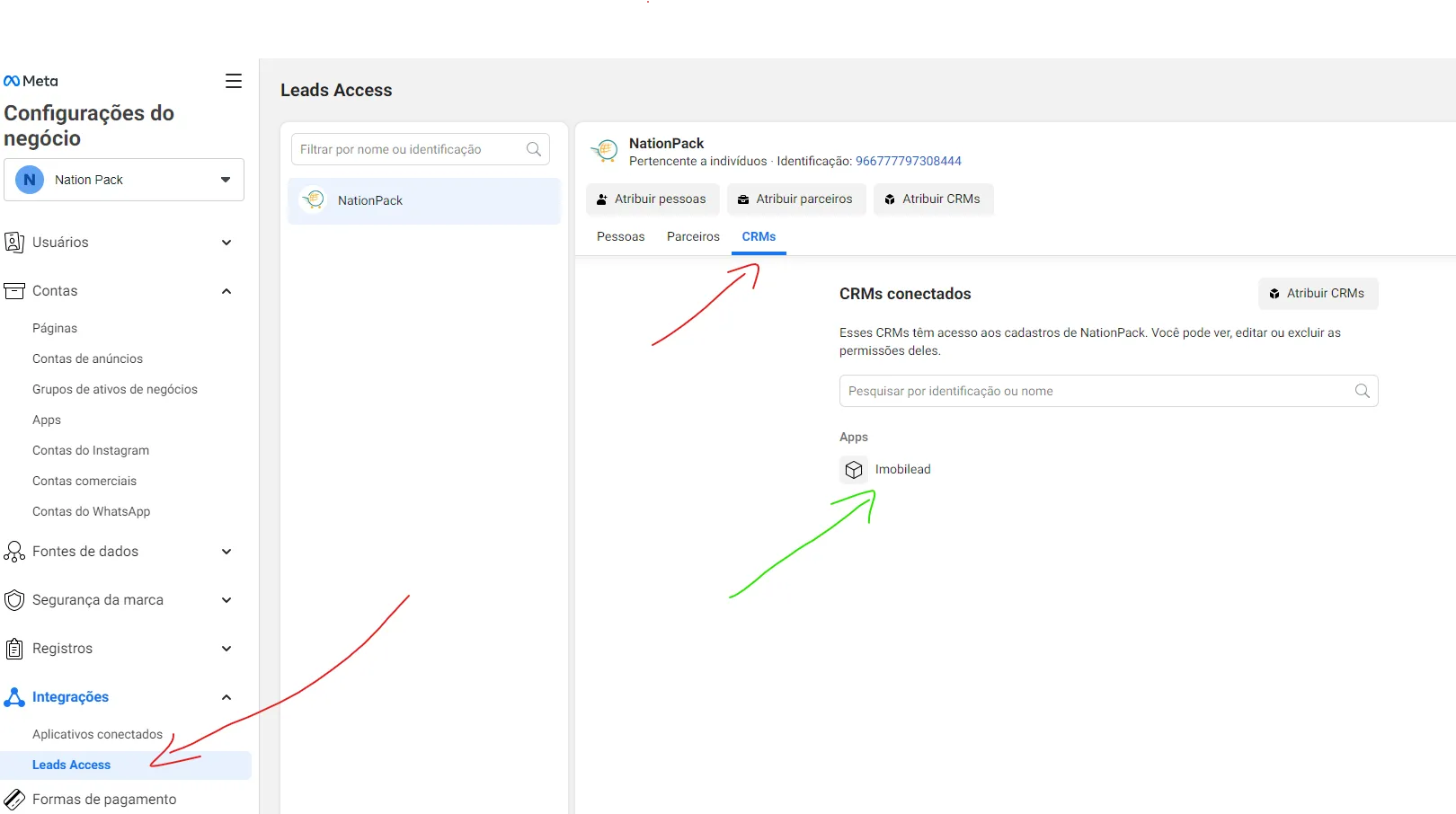Open Apps in the sidebar
This screenshot has width=1456, height=814.
[x=47, y=420]
